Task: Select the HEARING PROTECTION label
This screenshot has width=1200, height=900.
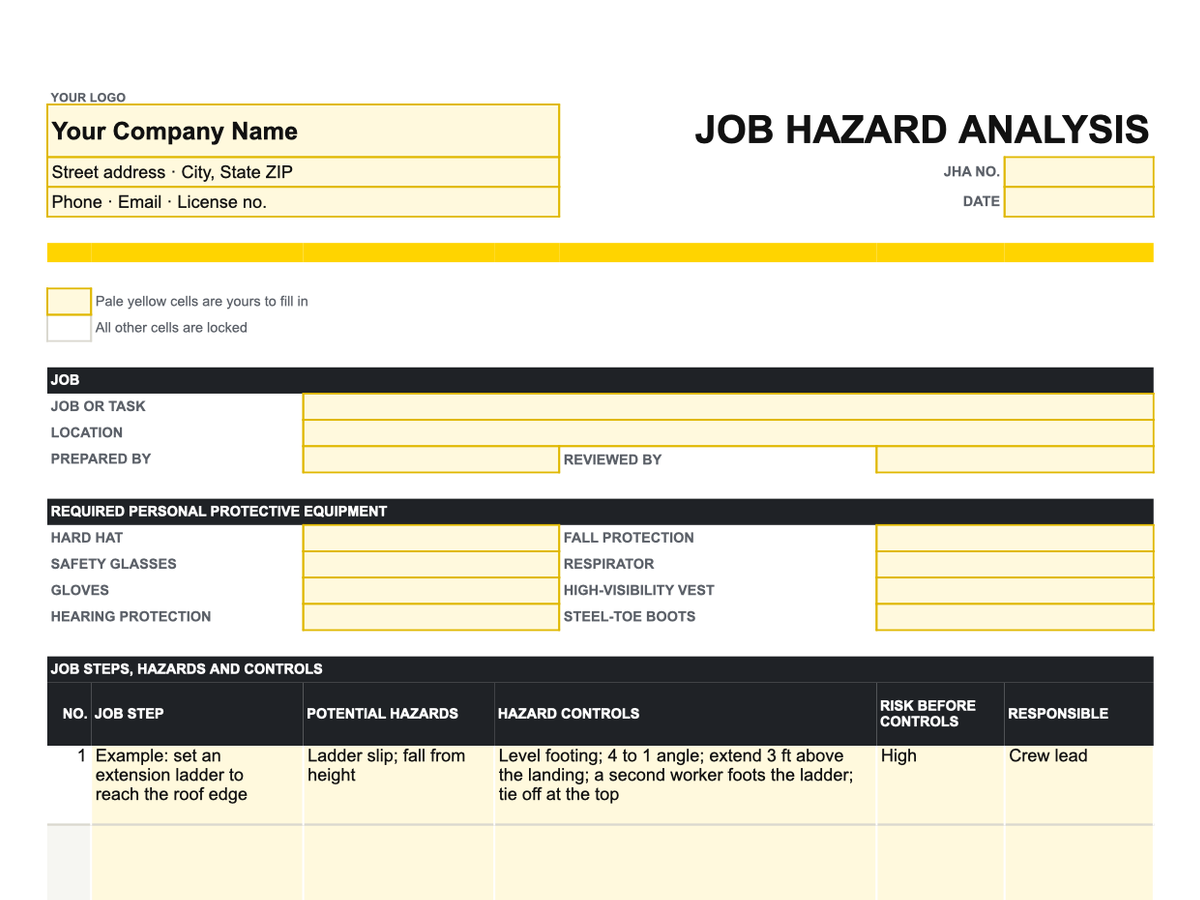Action: point(131,617)
